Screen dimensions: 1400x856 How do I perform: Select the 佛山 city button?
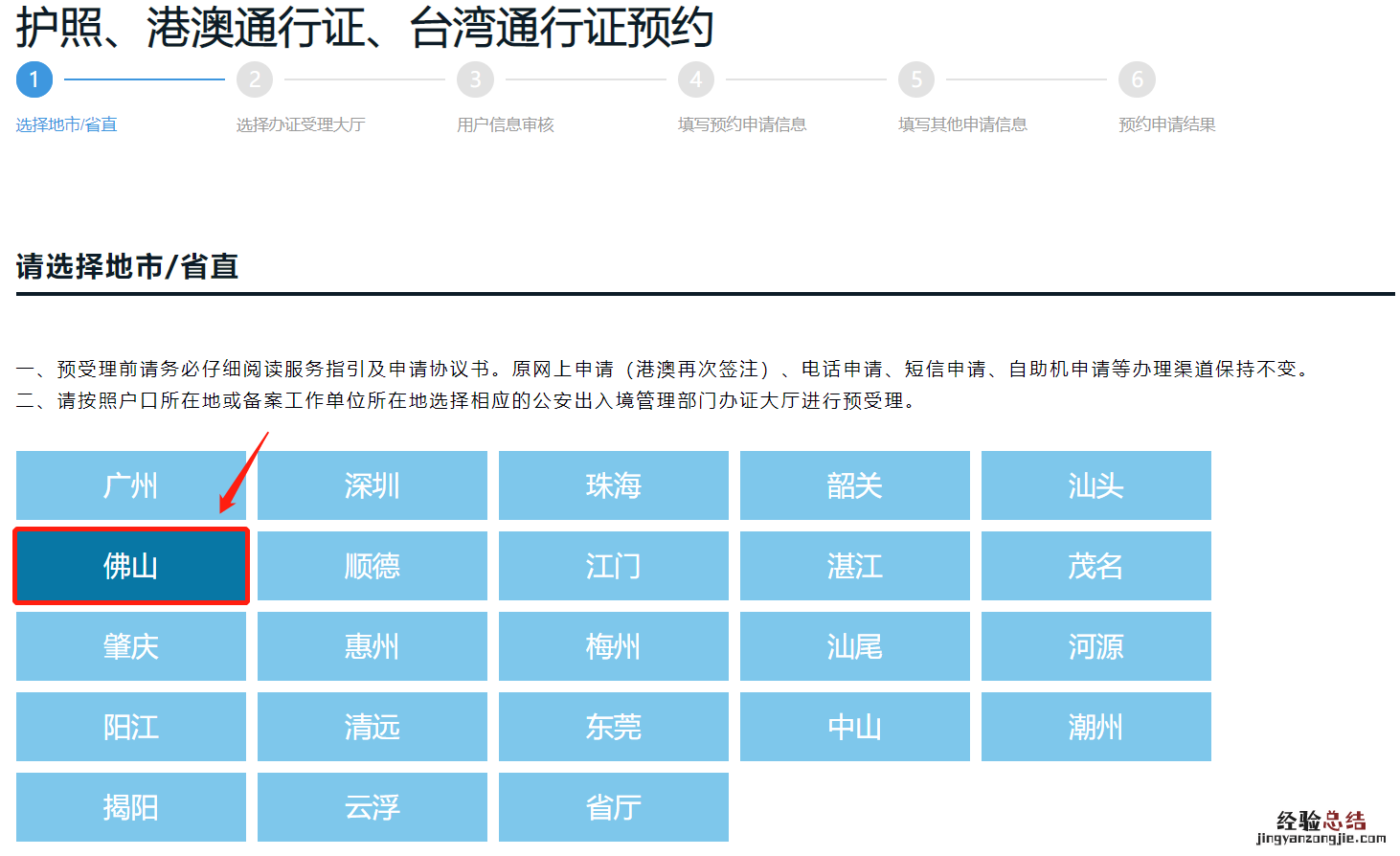click(131, 566)
